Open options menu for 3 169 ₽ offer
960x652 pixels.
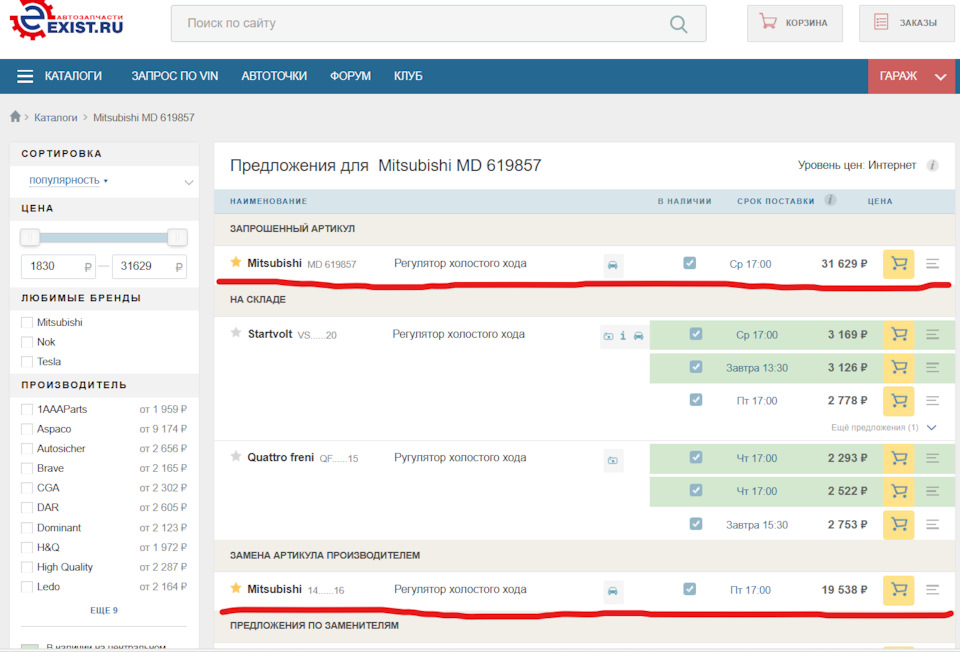pyautogui.click(x=932, y=334)
